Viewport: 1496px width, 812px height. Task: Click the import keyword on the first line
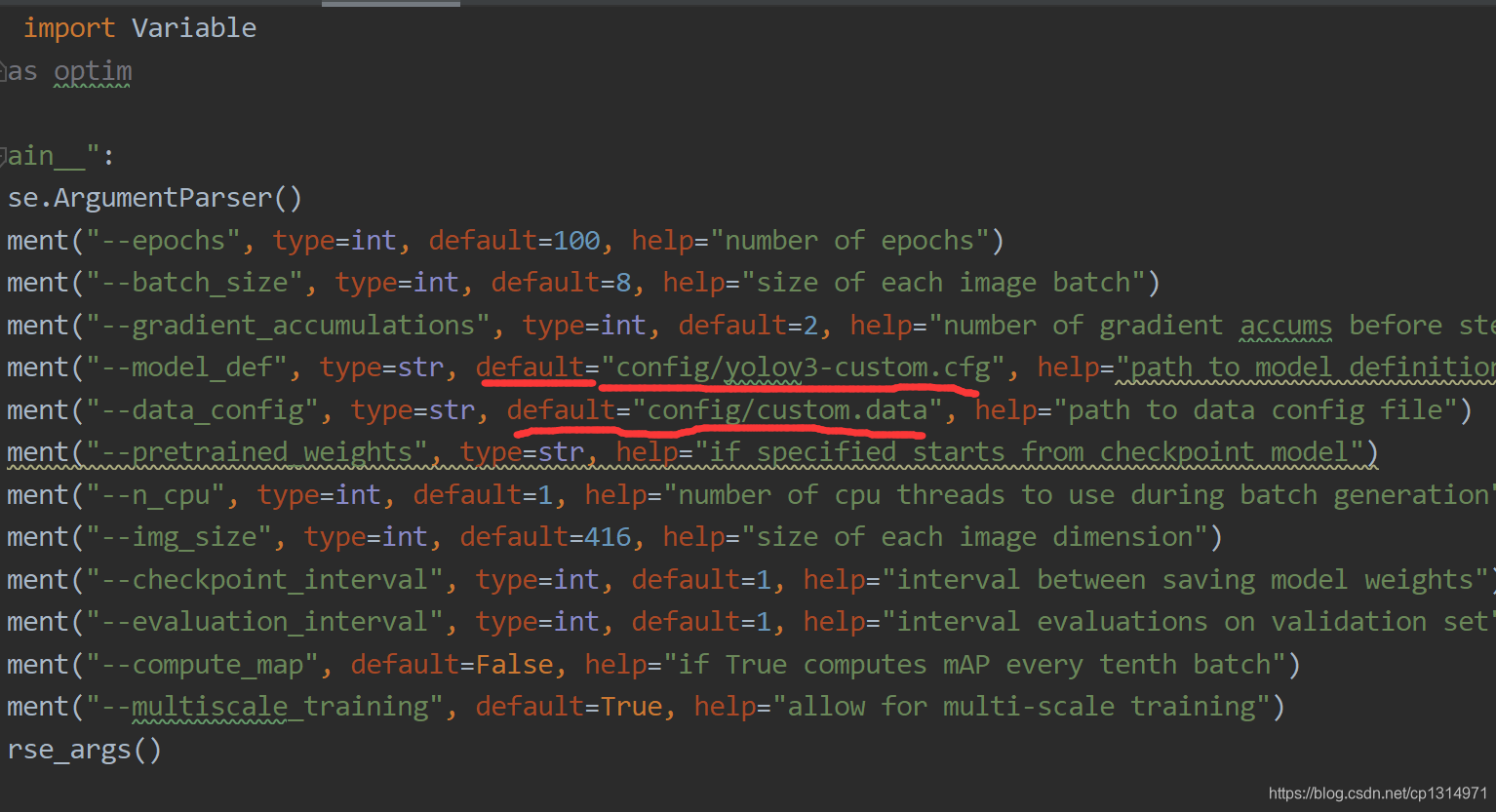[x=68, y=27]
